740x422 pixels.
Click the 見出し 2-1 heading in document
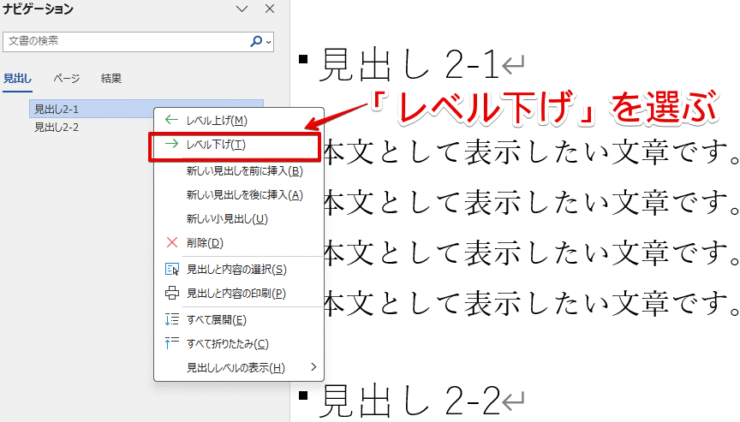409,65
